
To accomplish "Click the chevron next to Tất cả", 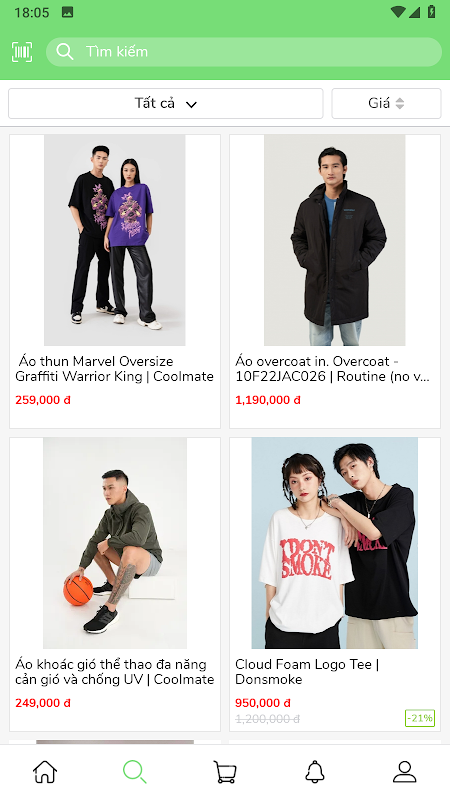I will coord(191,105).
